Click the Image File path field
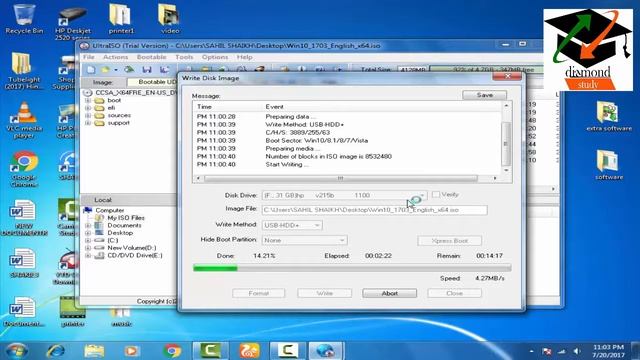Viewport: 640px width, 360px height. tap(374, 210)
